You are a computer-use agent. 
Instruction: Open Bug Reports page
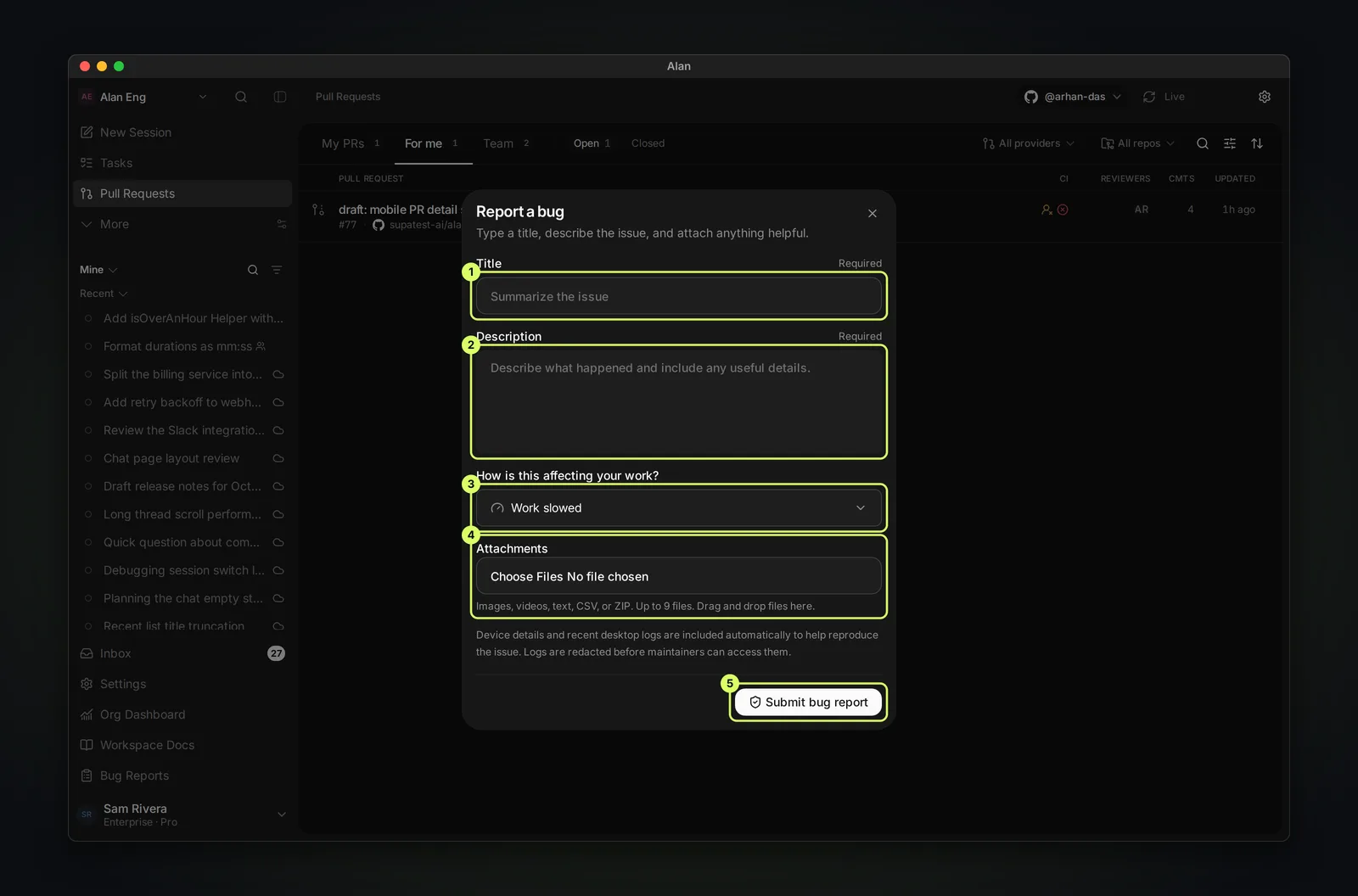point(182,776)
